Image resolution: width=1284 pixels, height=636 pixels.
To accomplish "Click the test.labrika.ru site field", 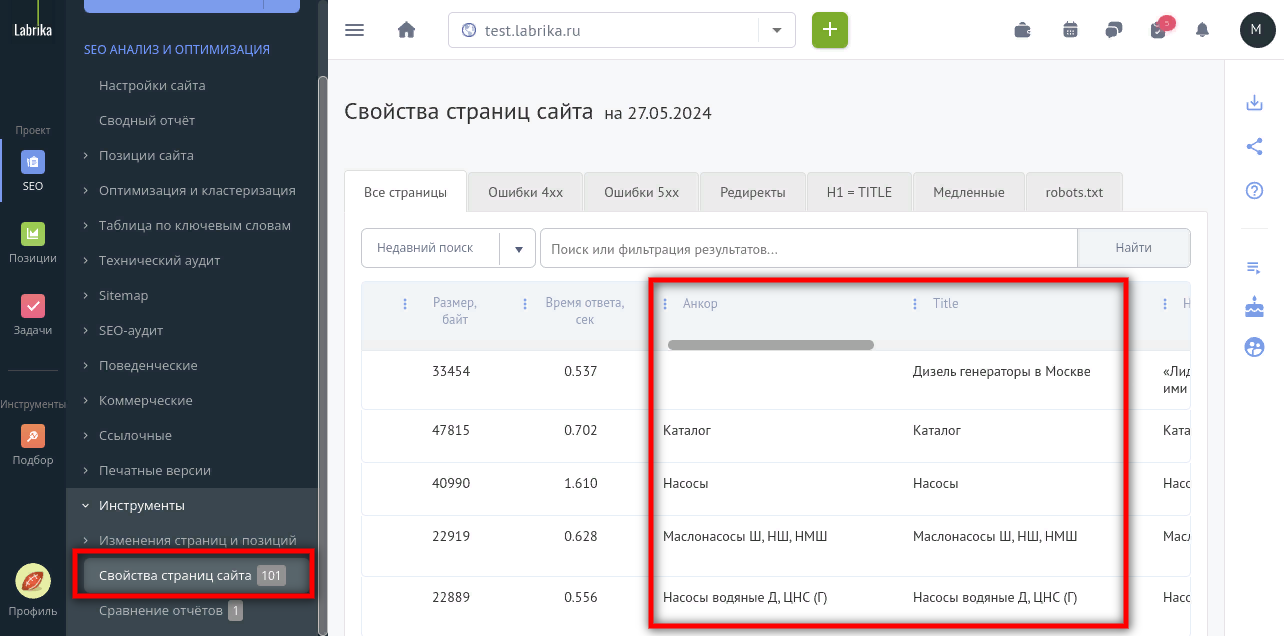I will (x=604, y=30).
